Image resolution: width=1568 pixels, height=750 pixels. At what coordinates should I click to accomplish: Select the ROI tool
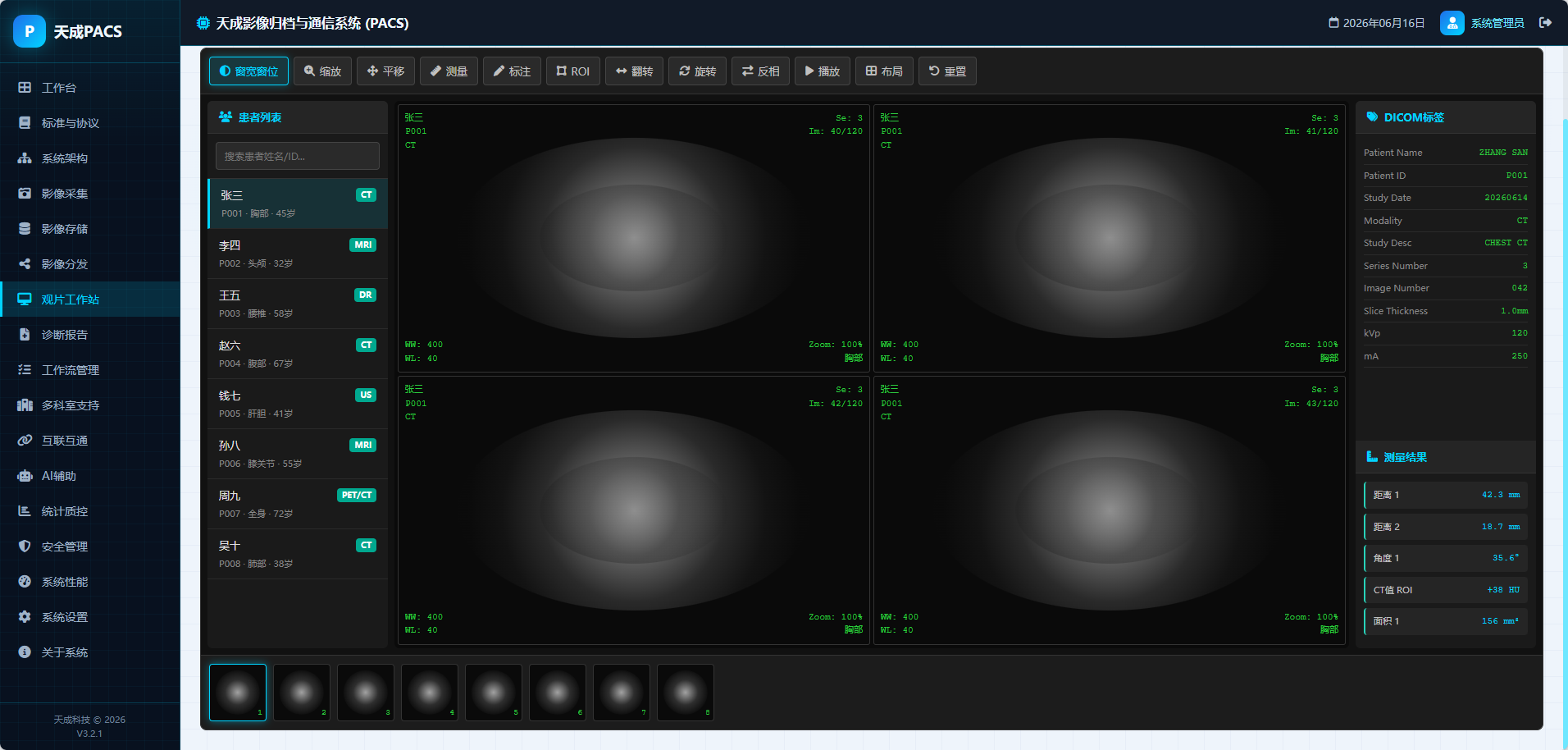pos(573,71)
